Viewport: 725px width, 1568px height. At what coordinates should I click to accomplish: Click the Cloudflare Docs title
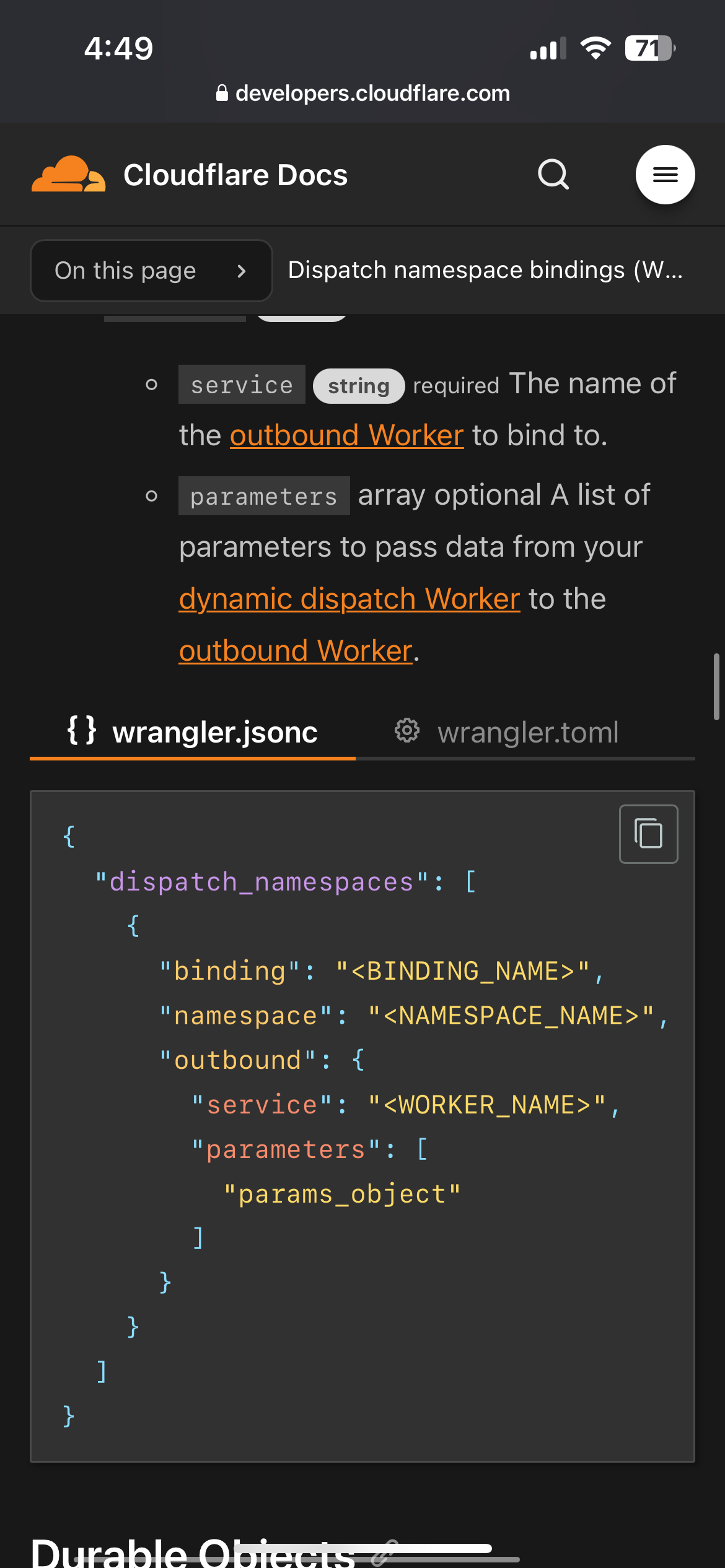coord(235,175)
